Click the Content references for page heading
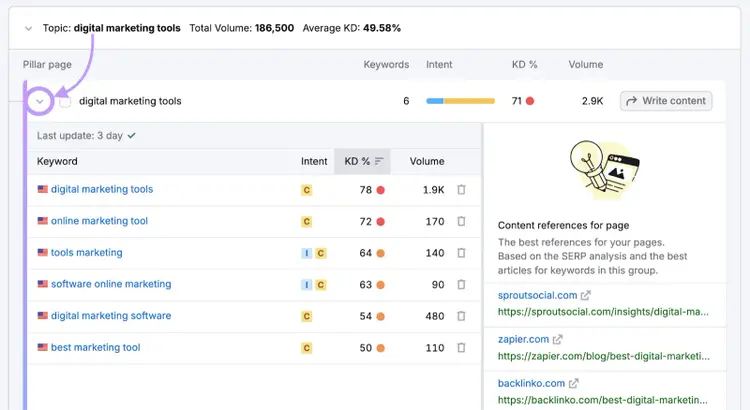Image resolution: width=750 pixels, height=410 pixels. tap(563, 225)
